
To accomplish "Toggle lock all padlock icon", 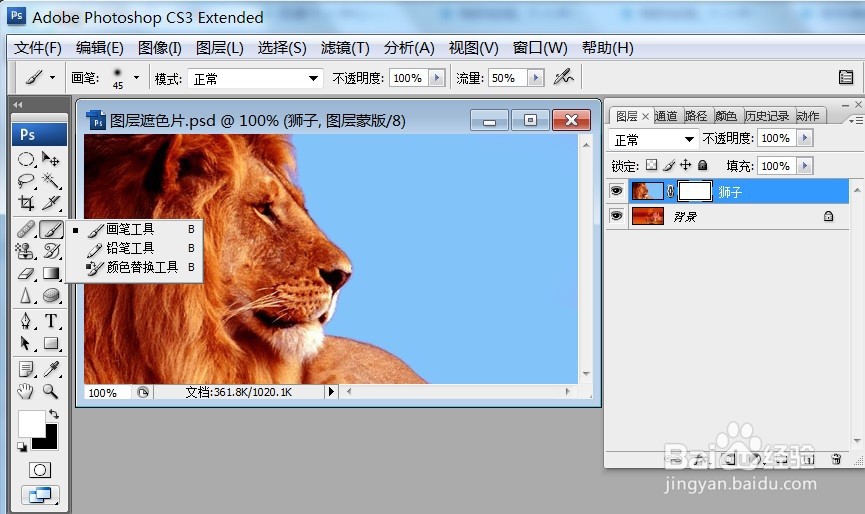I will [x=702, y=165].
